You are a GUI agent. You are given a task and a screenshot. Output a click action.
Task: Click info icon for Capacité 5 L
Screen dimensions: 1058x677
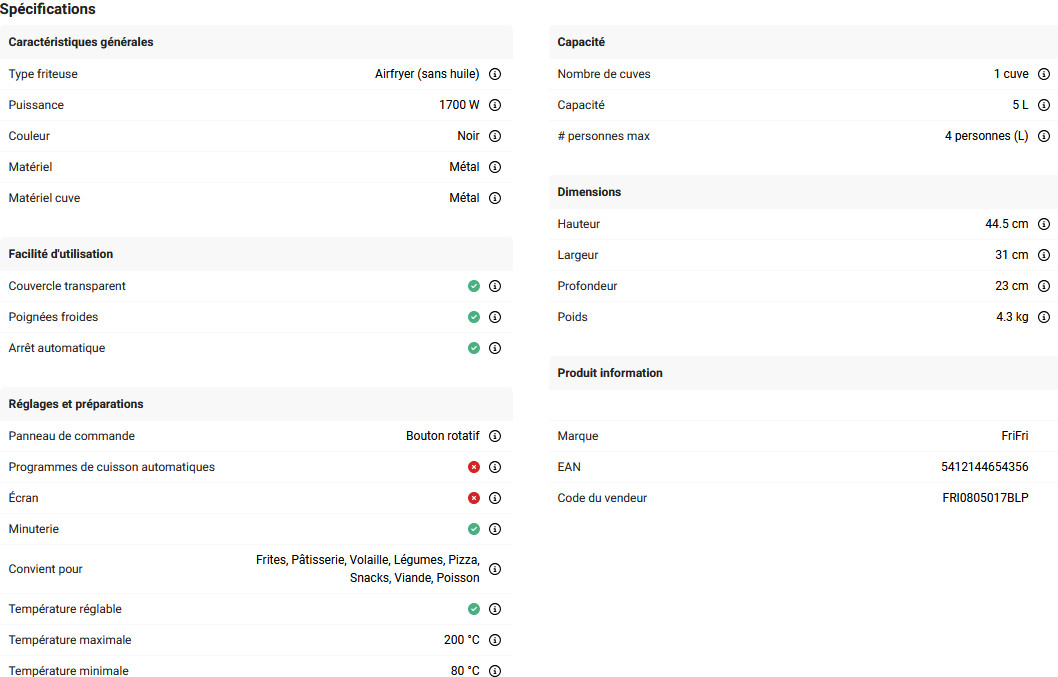[1044, 105]
